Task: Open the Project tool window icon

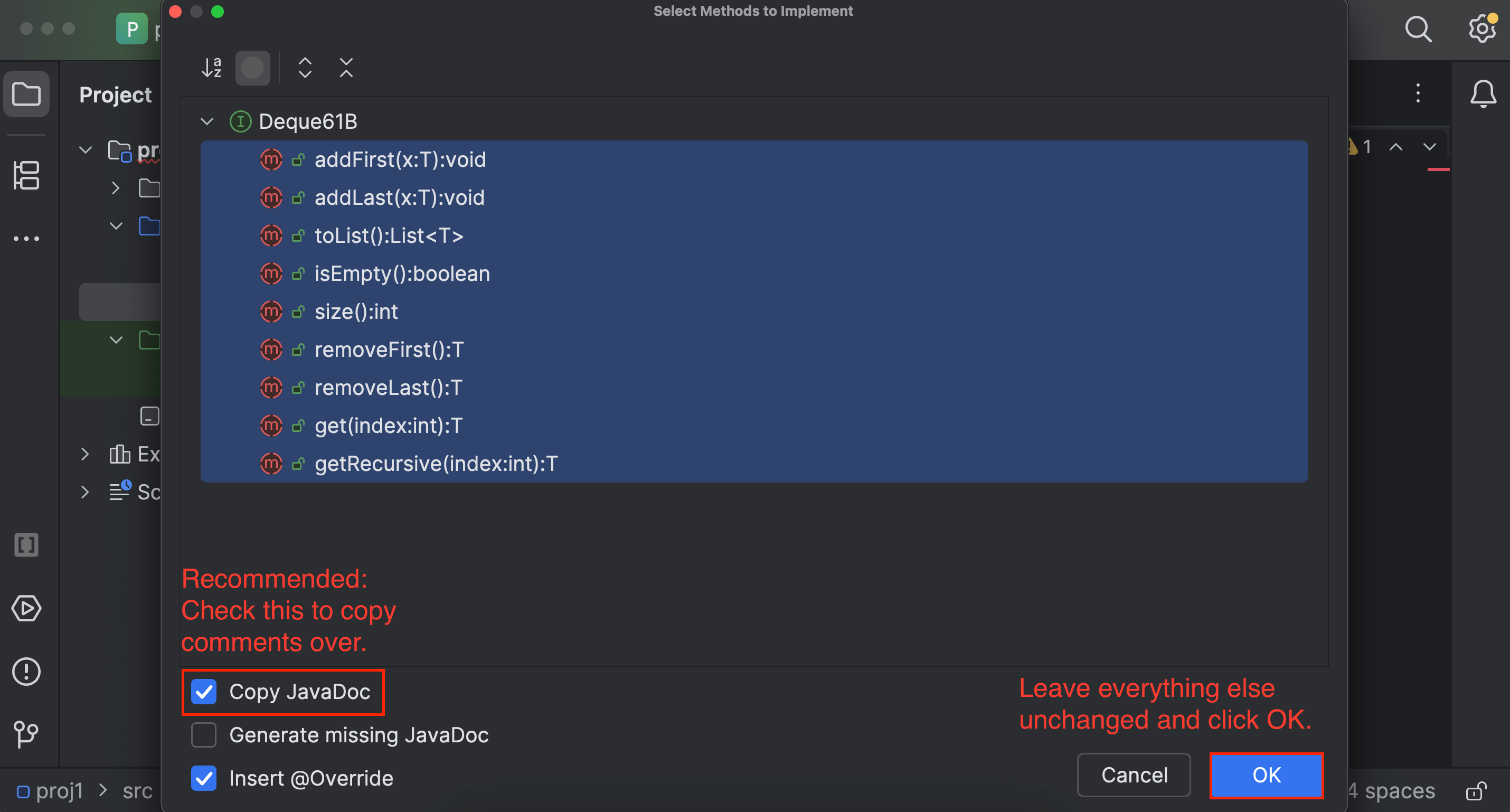Action: tap(26, 94)
